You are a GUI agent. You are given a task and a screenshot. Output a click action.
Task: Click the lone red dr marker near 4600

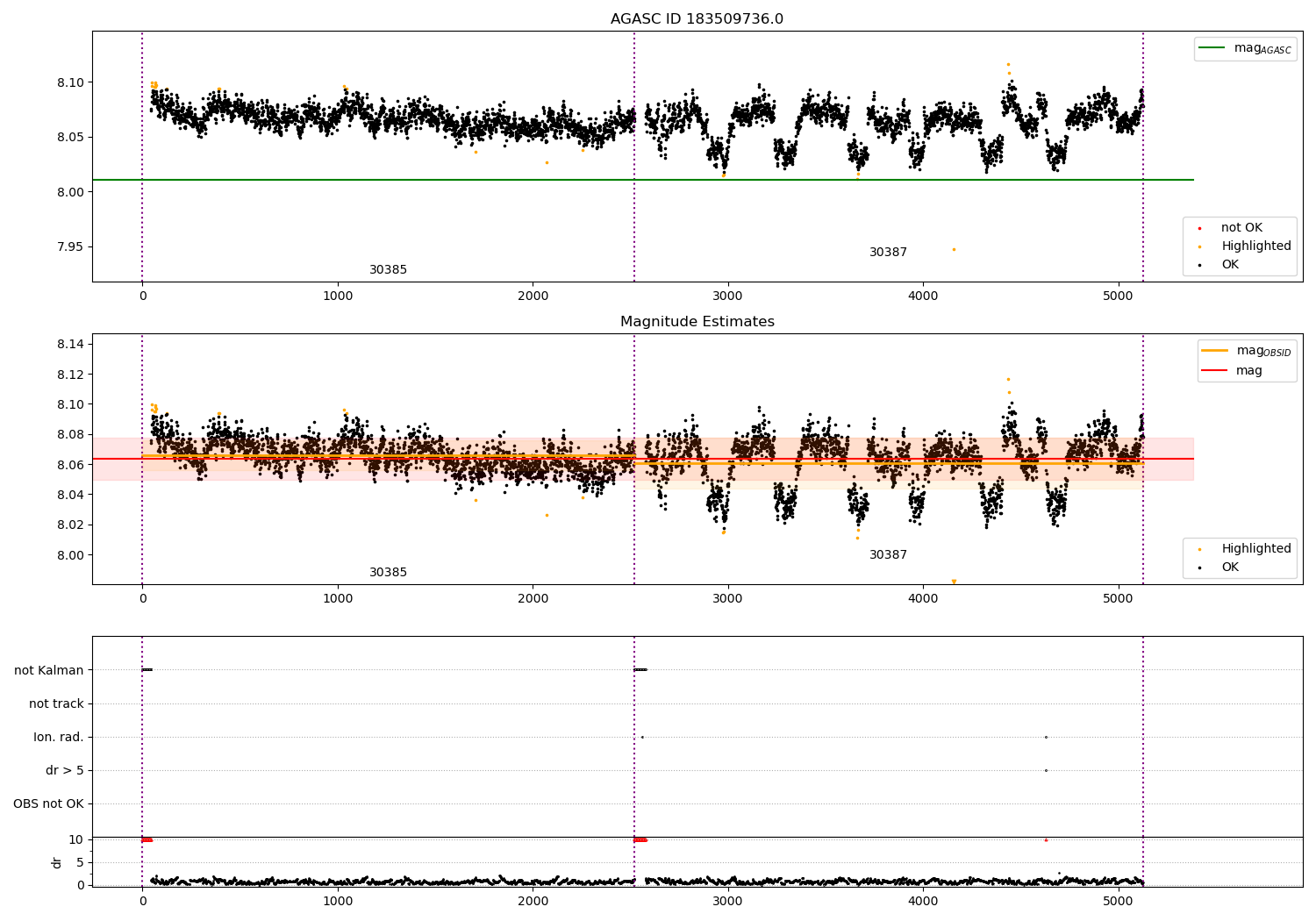coord(1046,839)
